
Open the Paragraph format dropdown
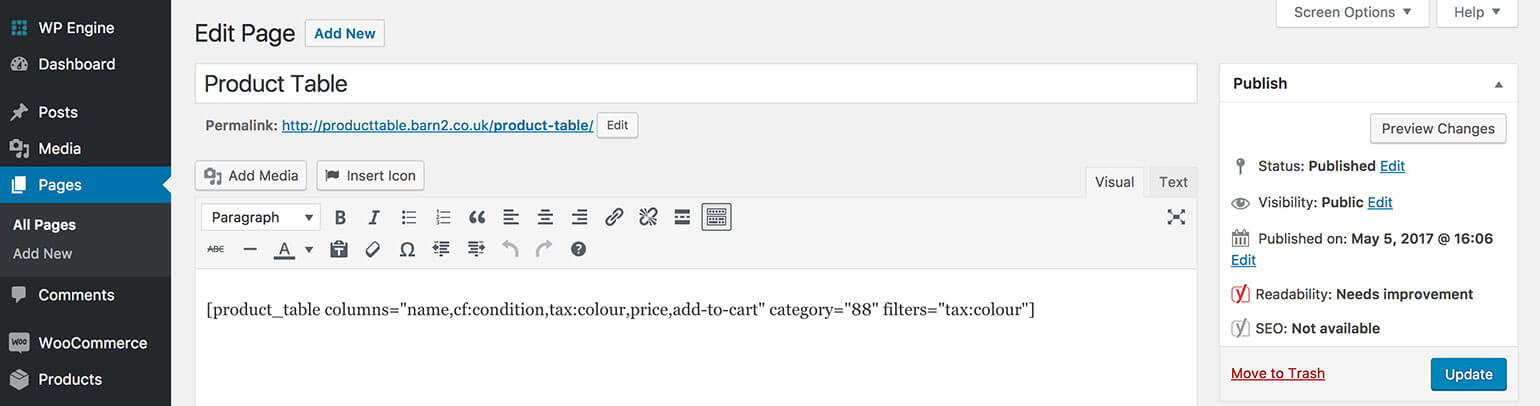pos(261,217)
